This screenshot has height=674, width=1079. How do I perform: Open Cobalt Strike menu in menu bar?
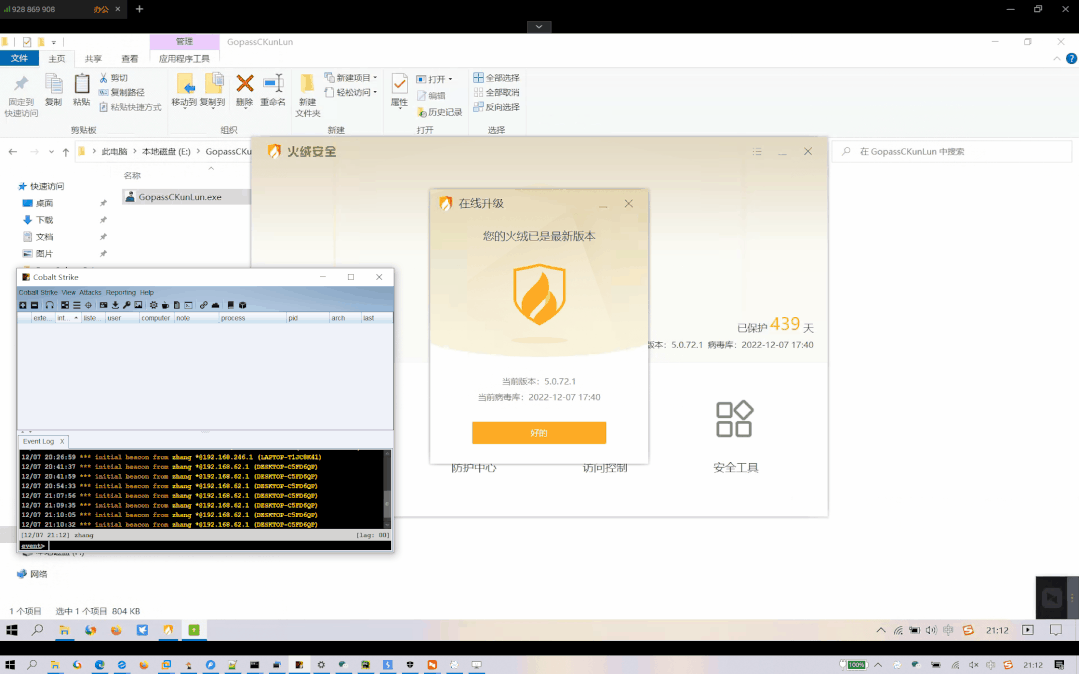click(39, 293)
